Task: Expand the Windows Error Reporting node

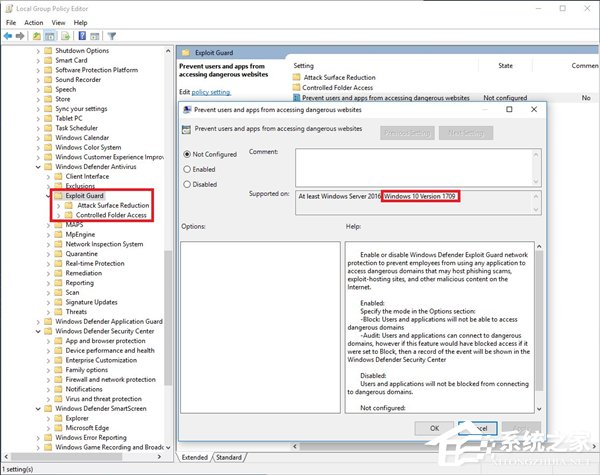Action: click(x=38, y=438)
